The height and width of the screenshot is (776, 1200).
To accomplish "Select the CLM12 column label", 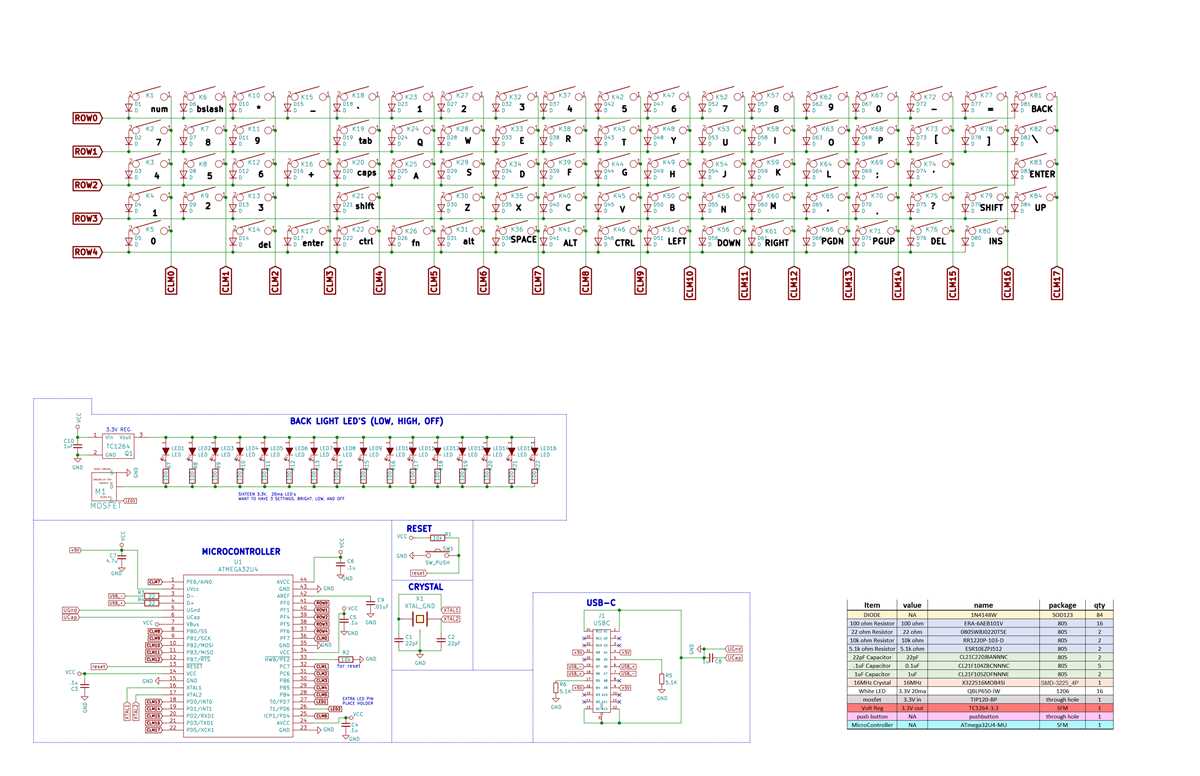I will click(794, 283).
